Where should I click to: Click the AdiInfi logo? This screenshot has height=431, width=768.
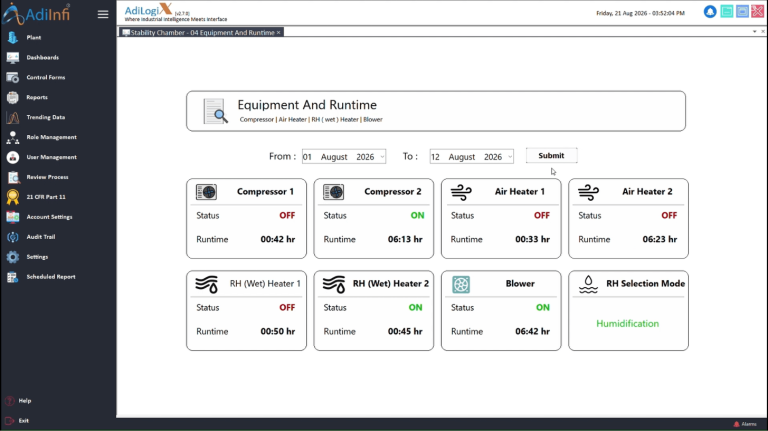(x=37, y=14)
